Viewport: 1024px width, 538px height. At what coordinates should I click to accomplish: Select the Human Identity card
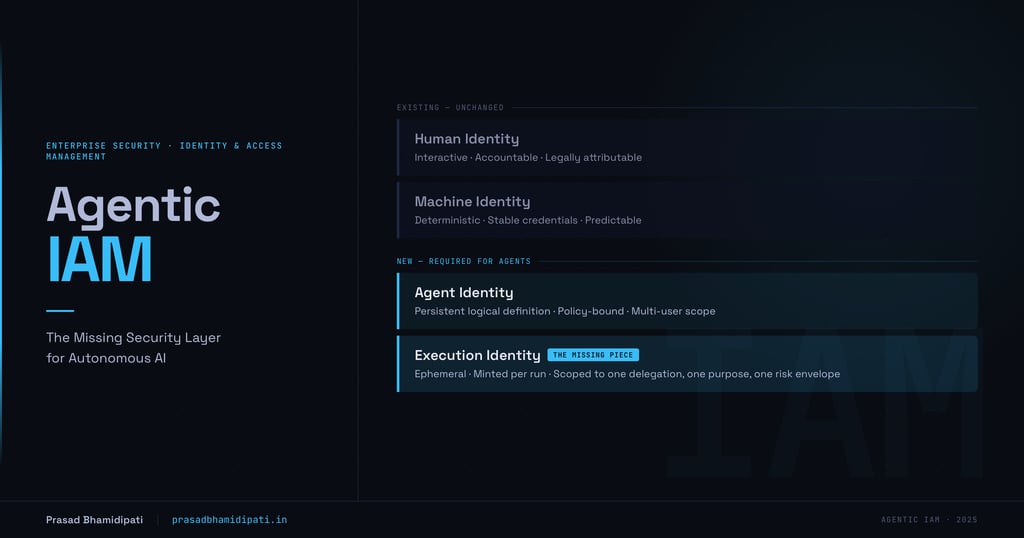[x=687, y=147]
